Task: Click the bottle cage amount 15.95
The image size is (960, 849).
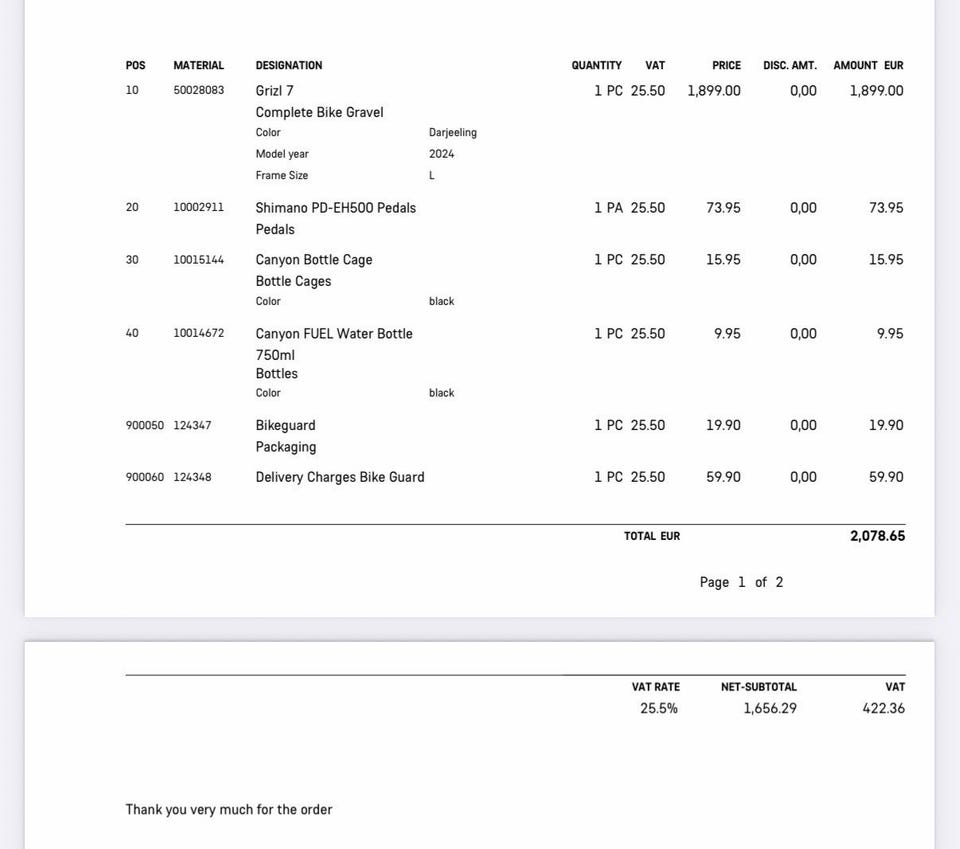Action: (x=886, y=260)
